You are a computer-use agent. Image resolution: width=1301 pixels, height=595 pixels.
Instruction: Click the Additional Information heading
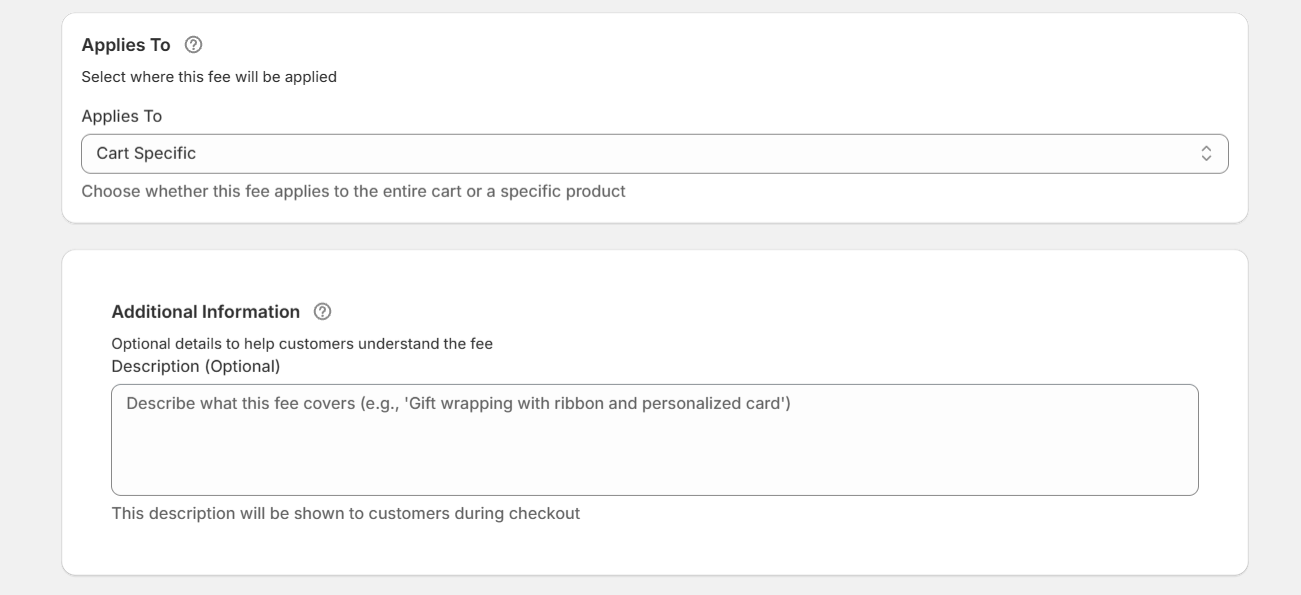[x=205, y=311]
